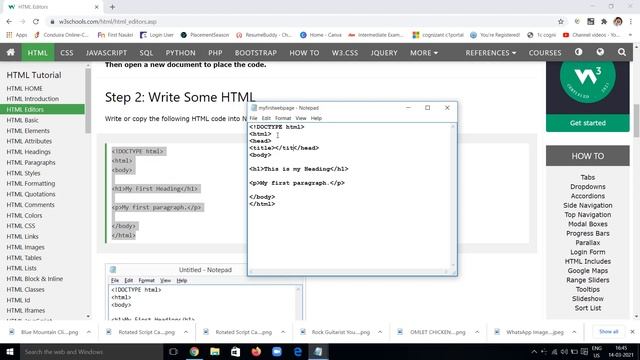Expand the REFERENCES dropdown in navbar

pos(491,53)
